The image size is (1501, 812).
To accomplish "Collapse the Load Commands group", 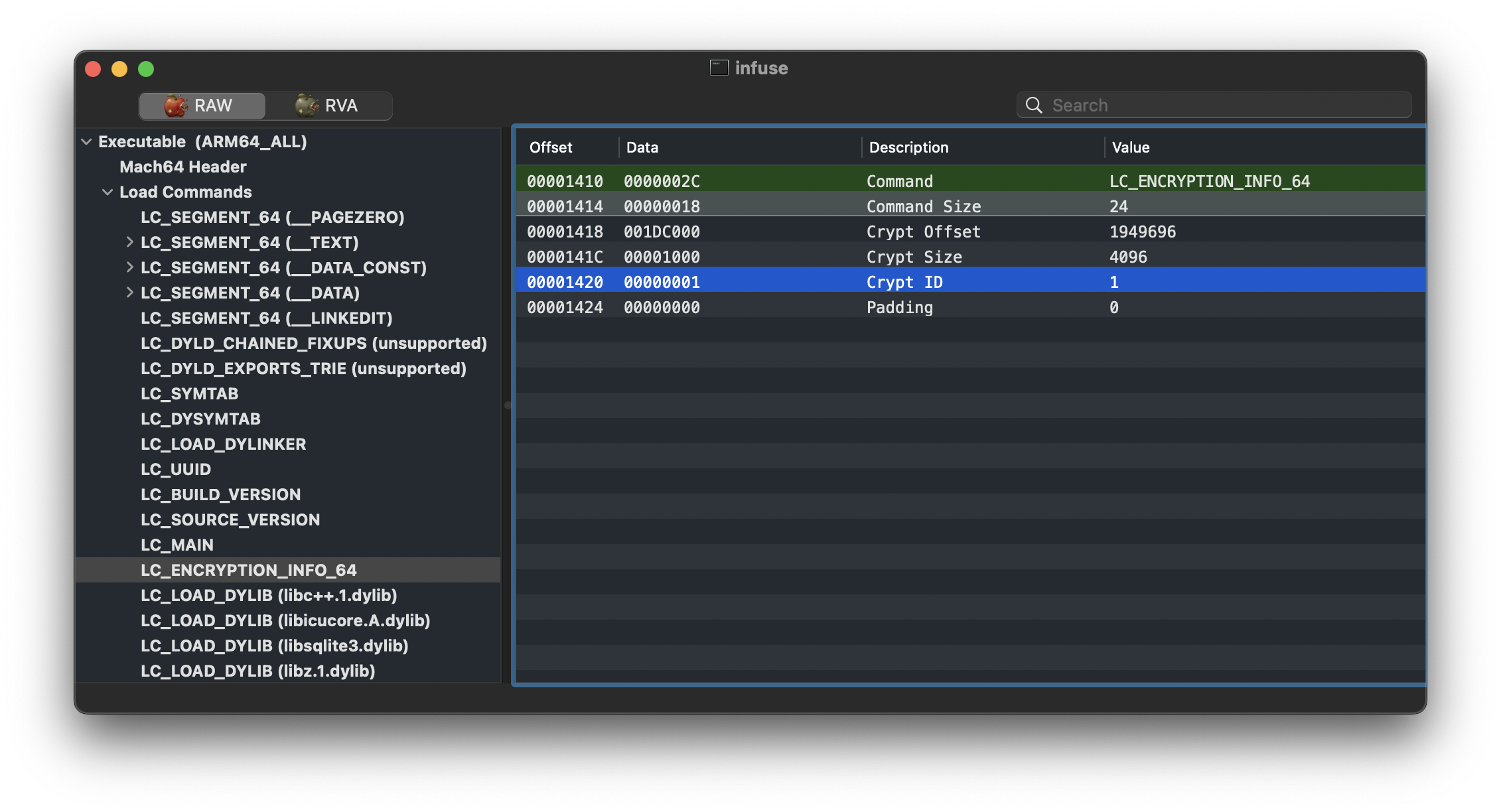I will pos(107,192).
